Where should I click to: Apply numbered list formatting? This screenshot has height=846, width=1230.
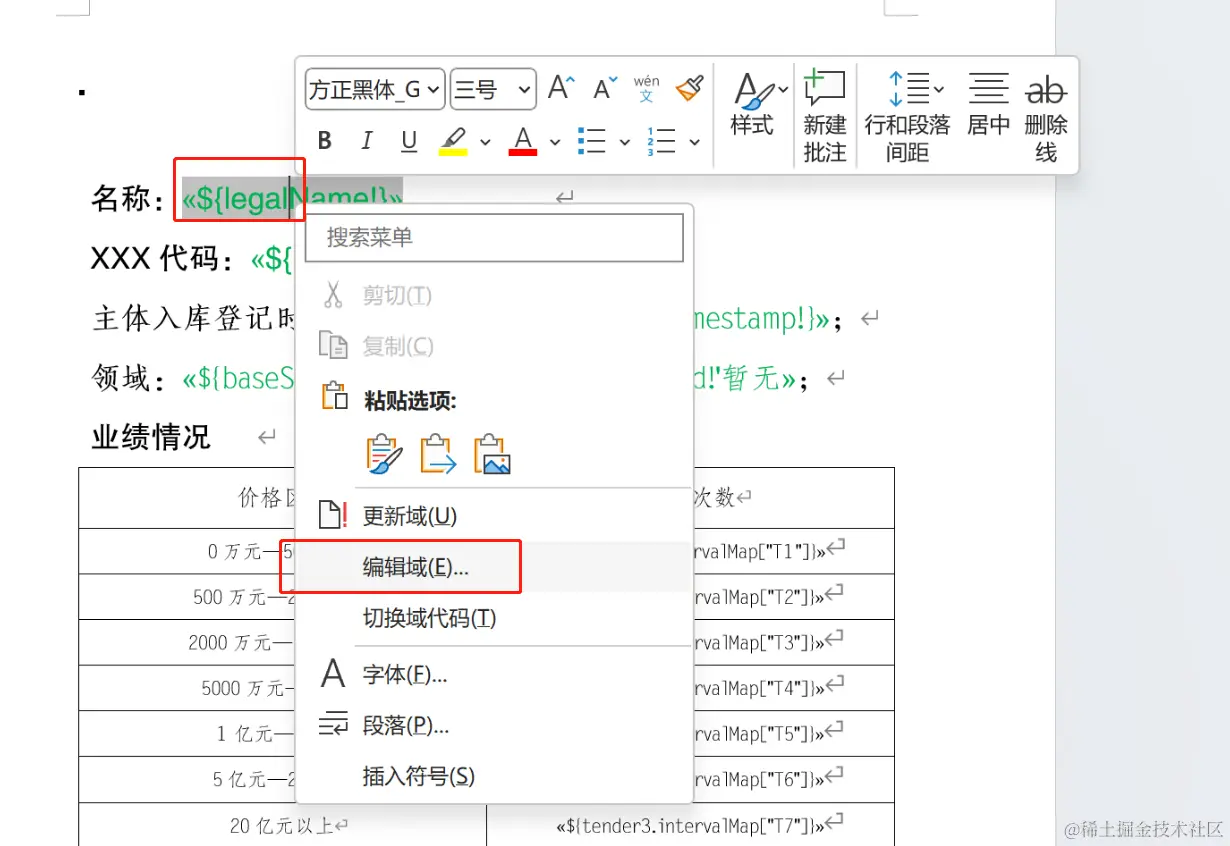tap(662, 142)
